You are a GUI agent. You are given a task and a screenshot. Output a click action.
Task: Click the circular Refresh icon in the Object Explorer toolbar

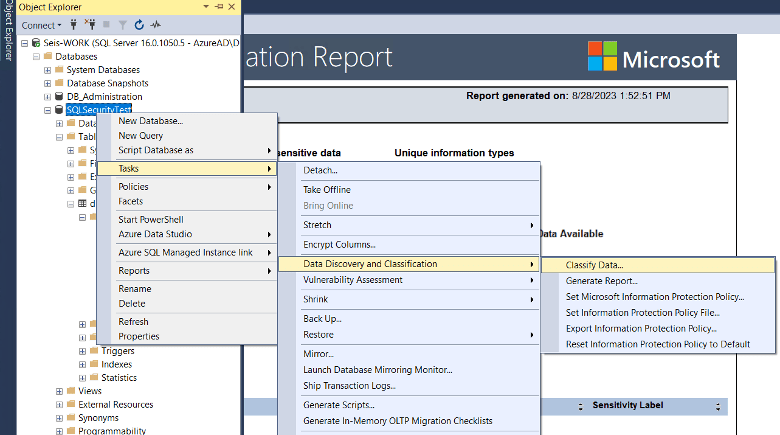coord(139,24)
